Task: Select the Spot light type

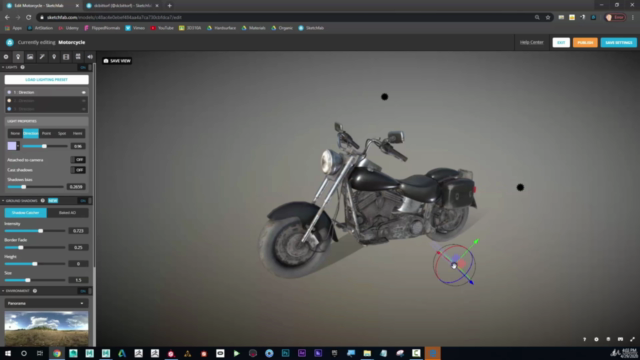Action: [62, 133]
